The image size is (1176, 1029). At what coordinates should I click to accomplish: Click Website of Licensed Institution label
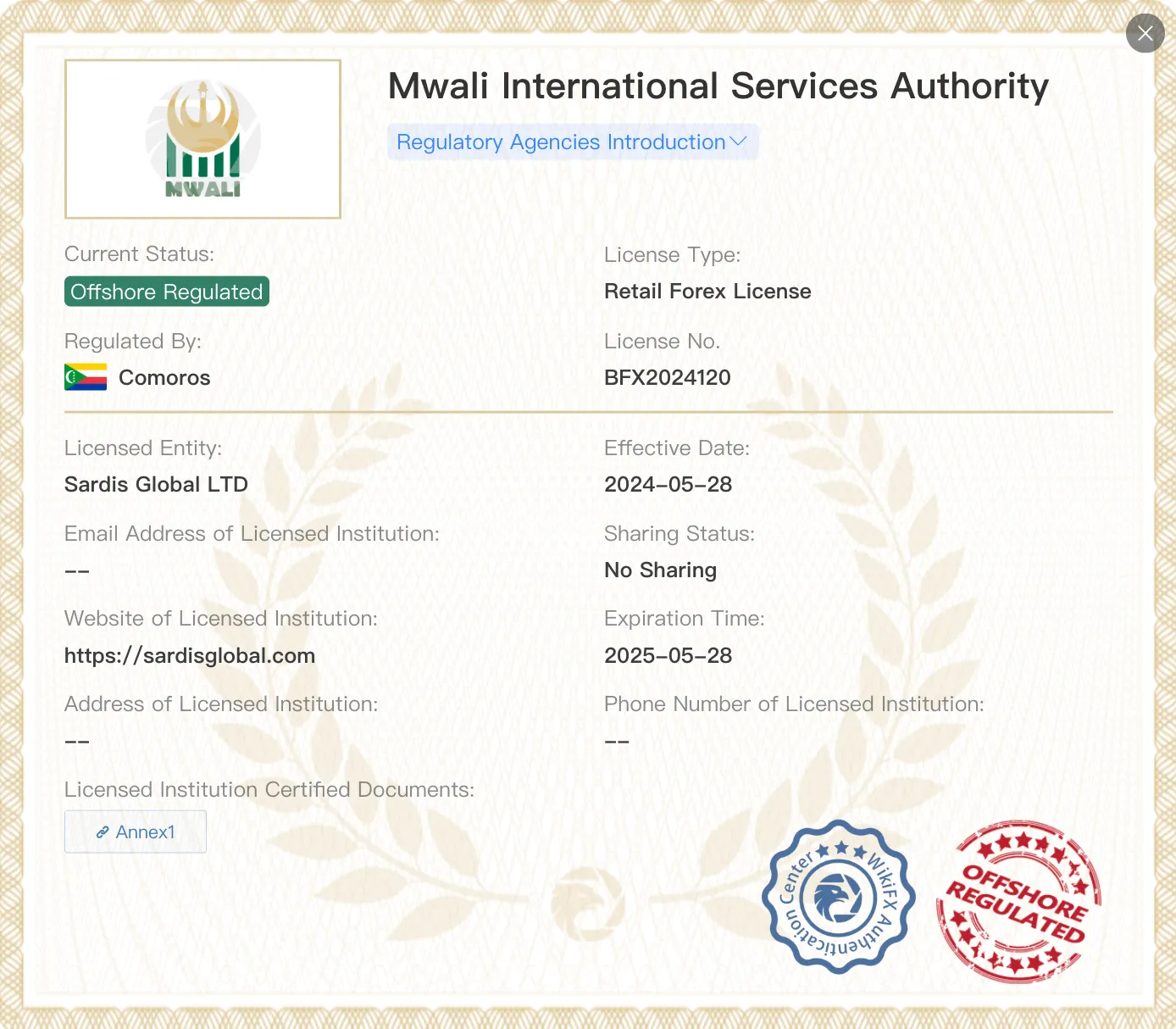click(221, 619)
